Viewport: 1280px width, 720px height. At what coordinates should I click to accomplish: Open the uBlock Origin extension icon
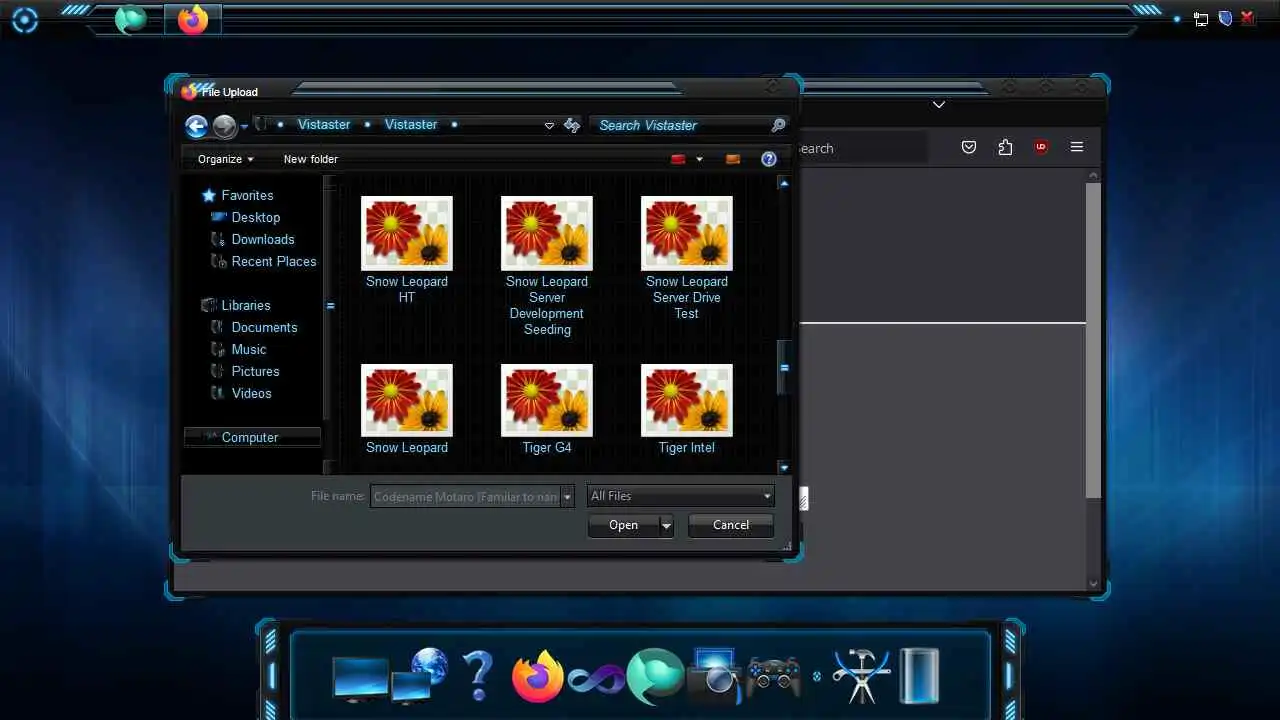[x=1041, y=147]
